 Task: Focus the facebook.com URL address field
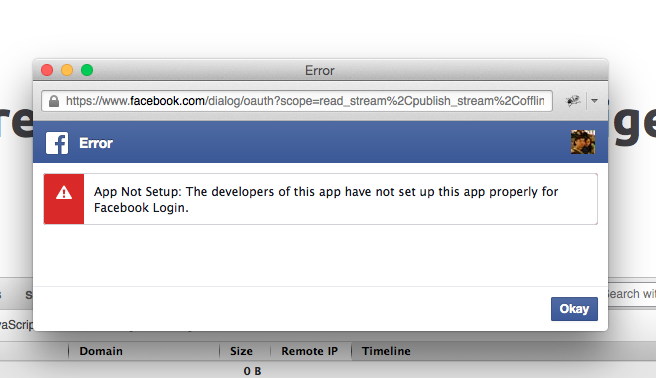297,101
